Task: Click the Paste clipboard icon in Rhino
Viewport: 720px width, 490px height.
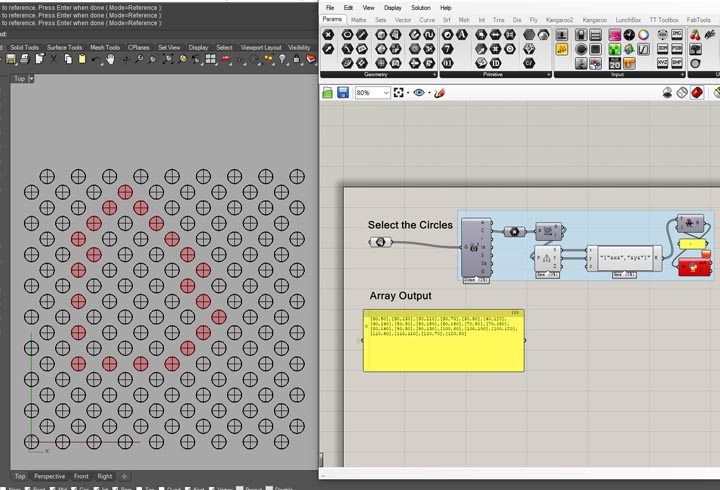Action: click(x=82, y=59)
